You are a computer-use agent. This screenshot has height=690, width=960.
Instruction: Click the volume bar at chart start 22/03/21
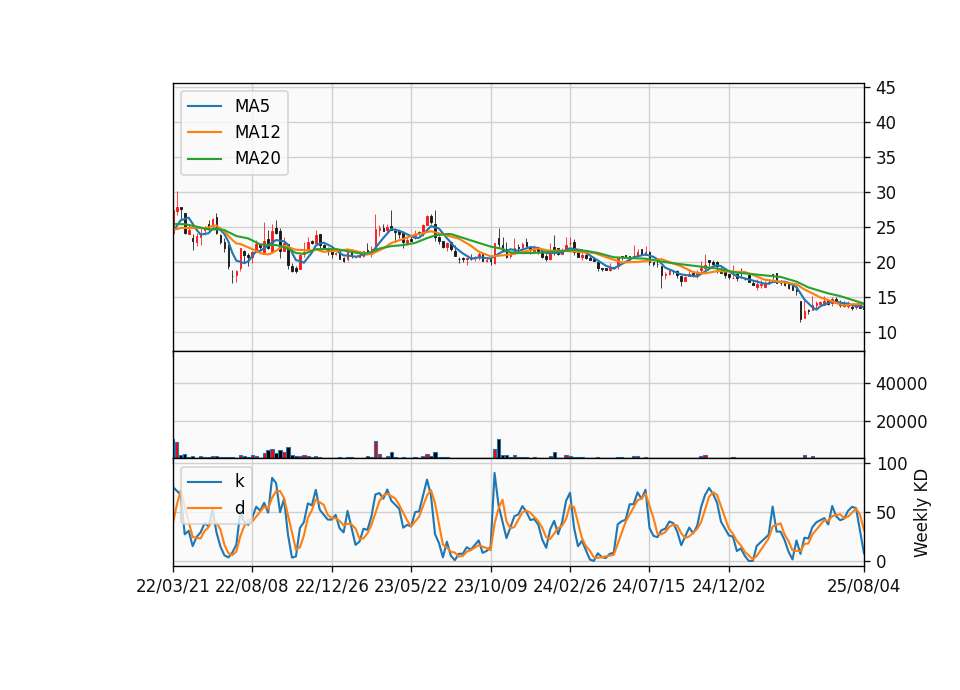176,450
